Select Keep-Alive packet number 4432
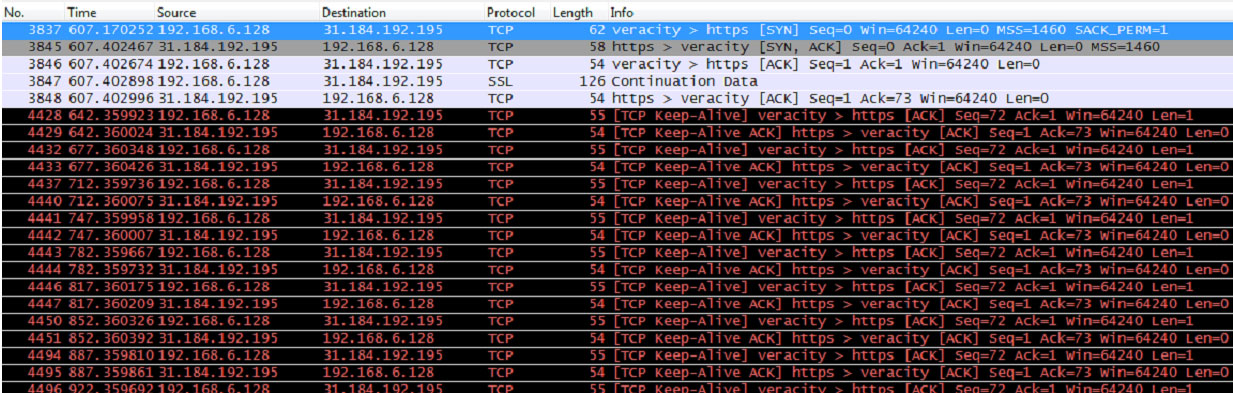The height and width of the screenshot is (393, 1233). 616,150
